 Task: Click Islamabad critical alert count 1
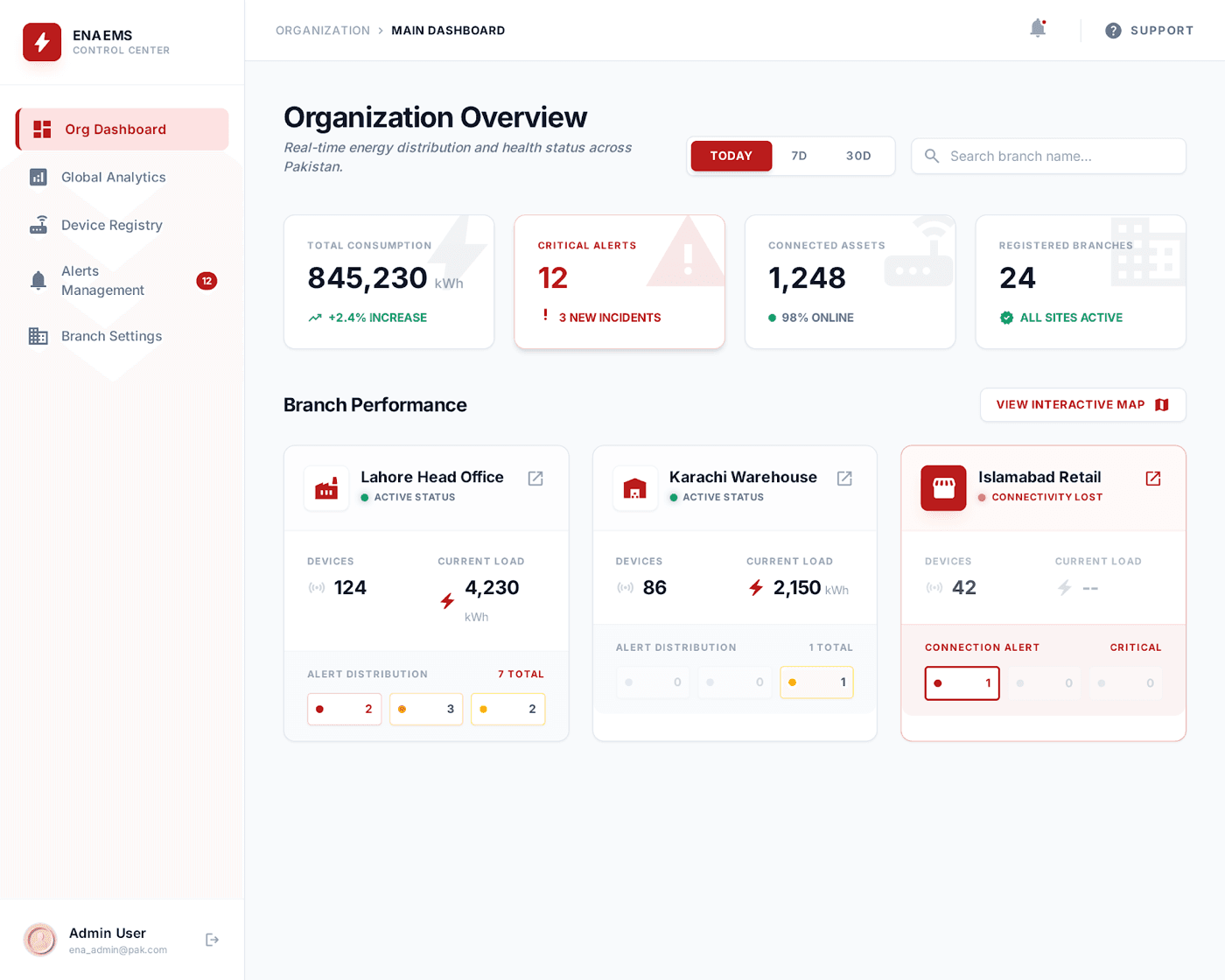click(x=962, y=683)
